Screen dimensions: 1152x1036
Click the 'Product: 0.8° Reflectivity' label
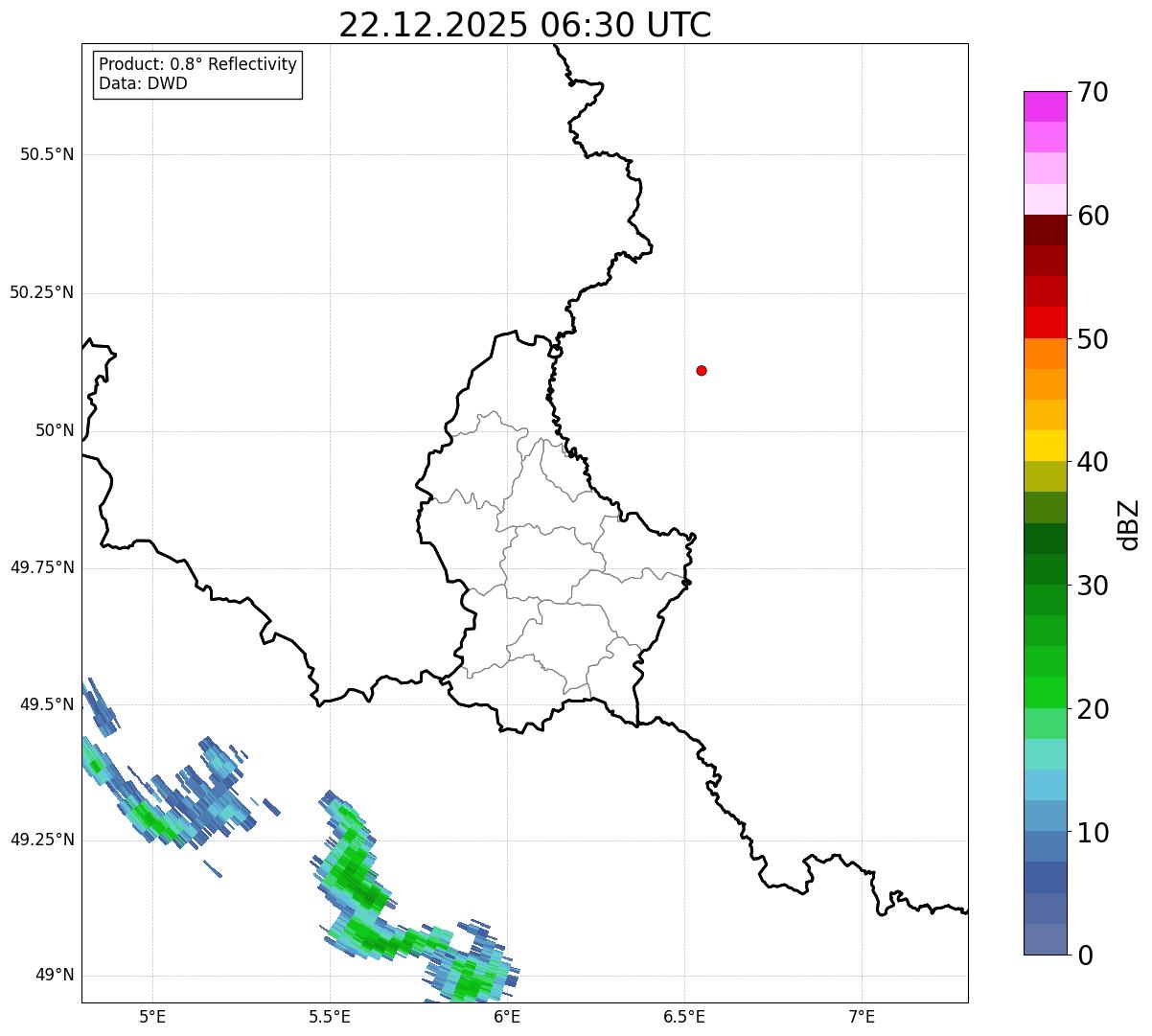coord(198,64)
